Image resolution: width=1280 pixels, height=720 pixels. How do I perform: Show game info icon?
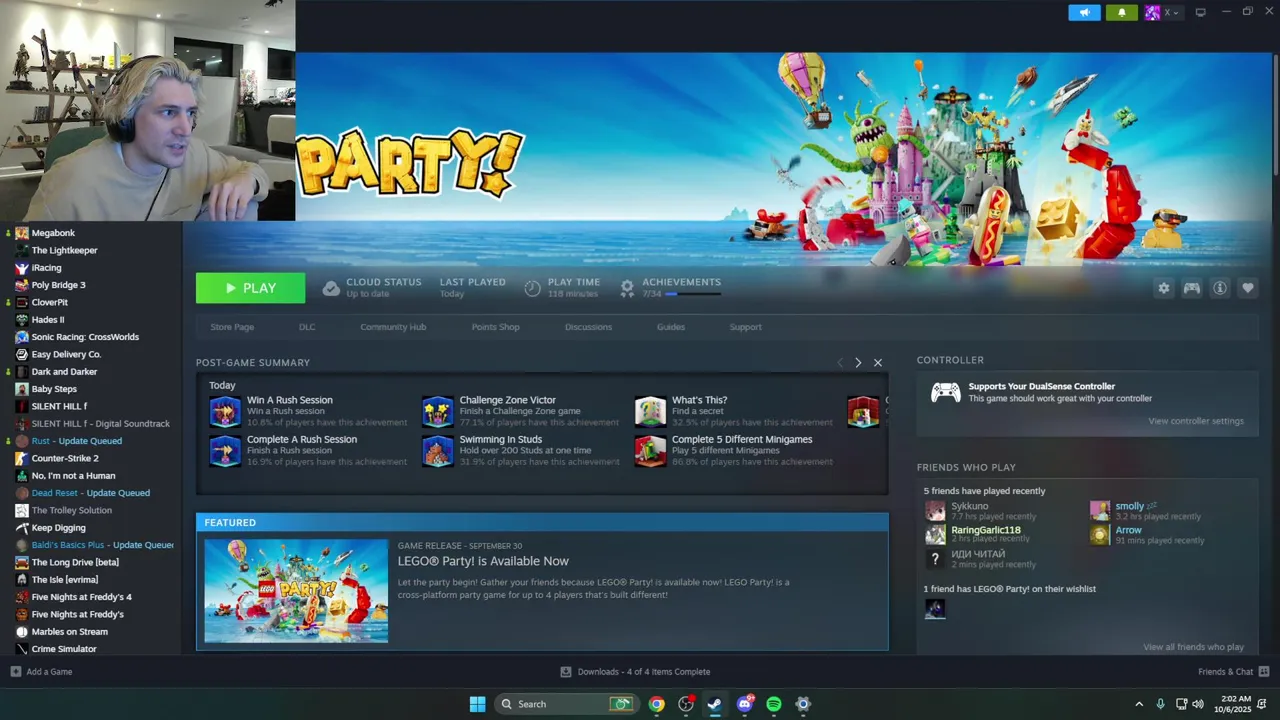[1219, 288]
